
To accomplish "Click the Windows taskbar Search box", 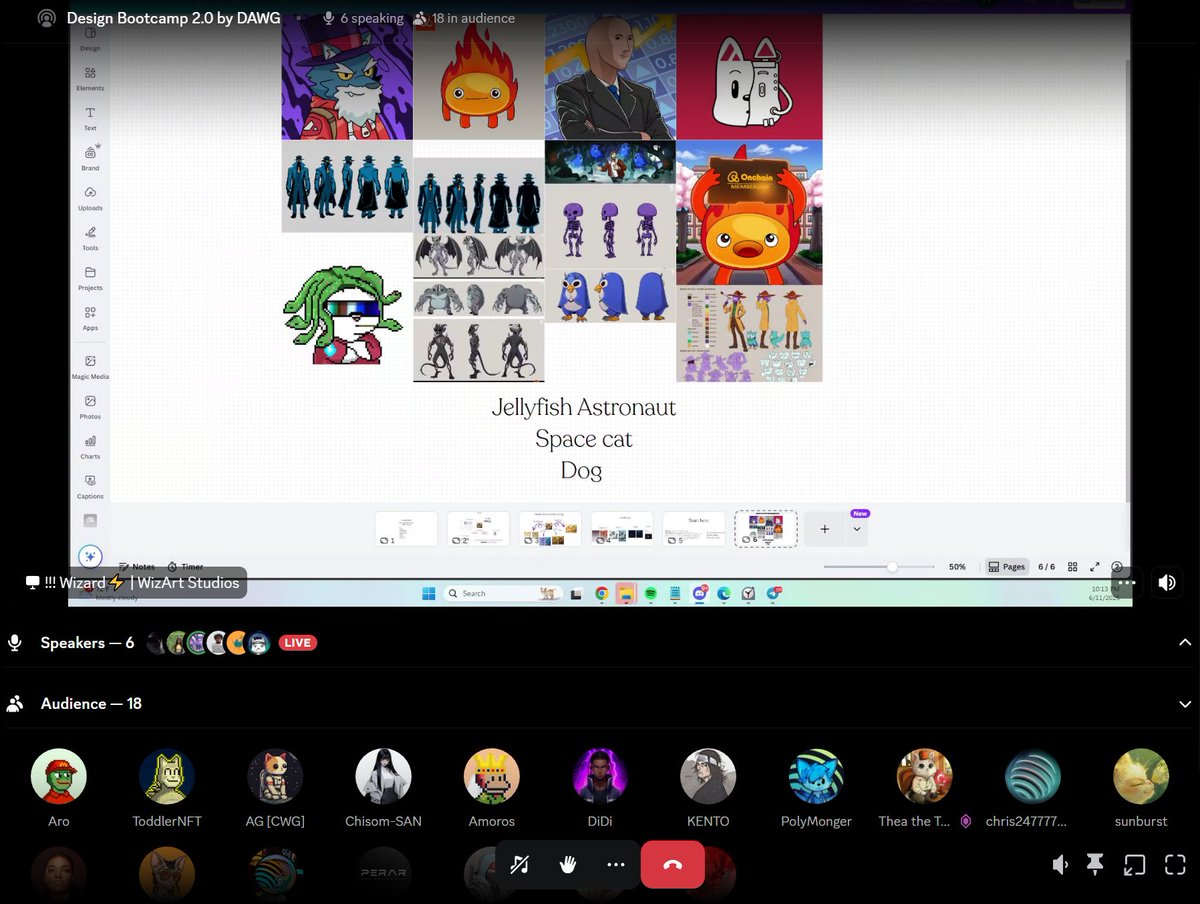I will click(x=501, y=593).
